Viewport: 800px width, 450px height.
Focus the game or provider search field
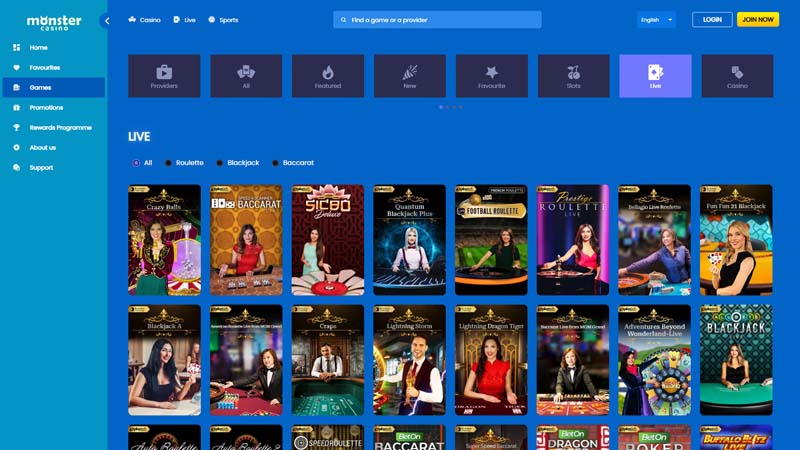(x=437, y=20)
